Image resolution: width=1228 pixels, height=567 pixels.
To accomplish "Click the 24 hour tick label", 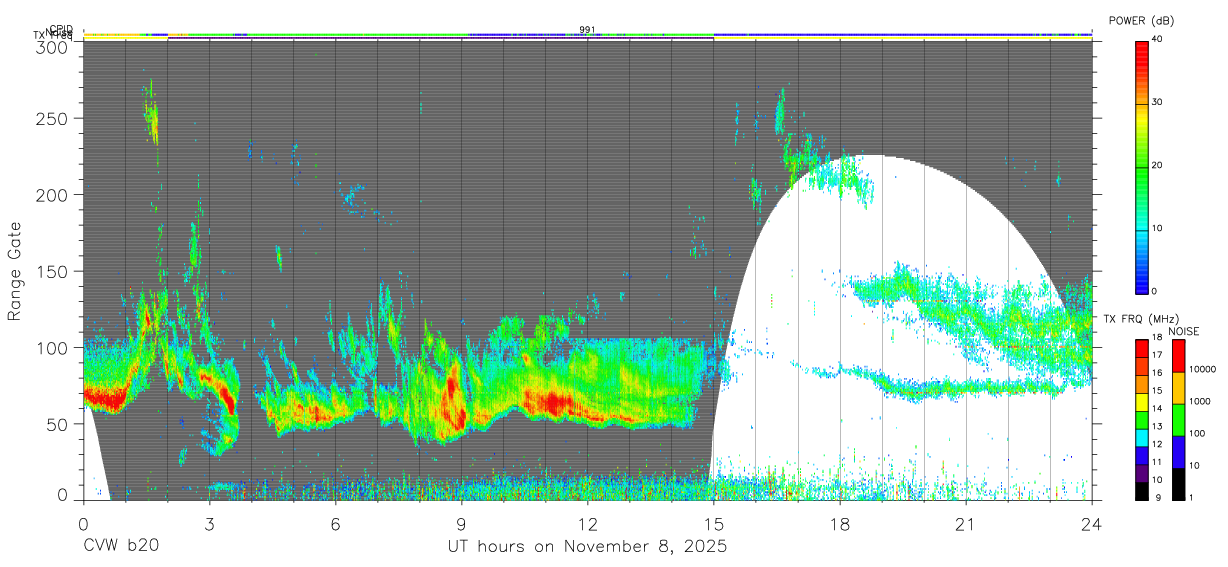I will (1091, 524).
